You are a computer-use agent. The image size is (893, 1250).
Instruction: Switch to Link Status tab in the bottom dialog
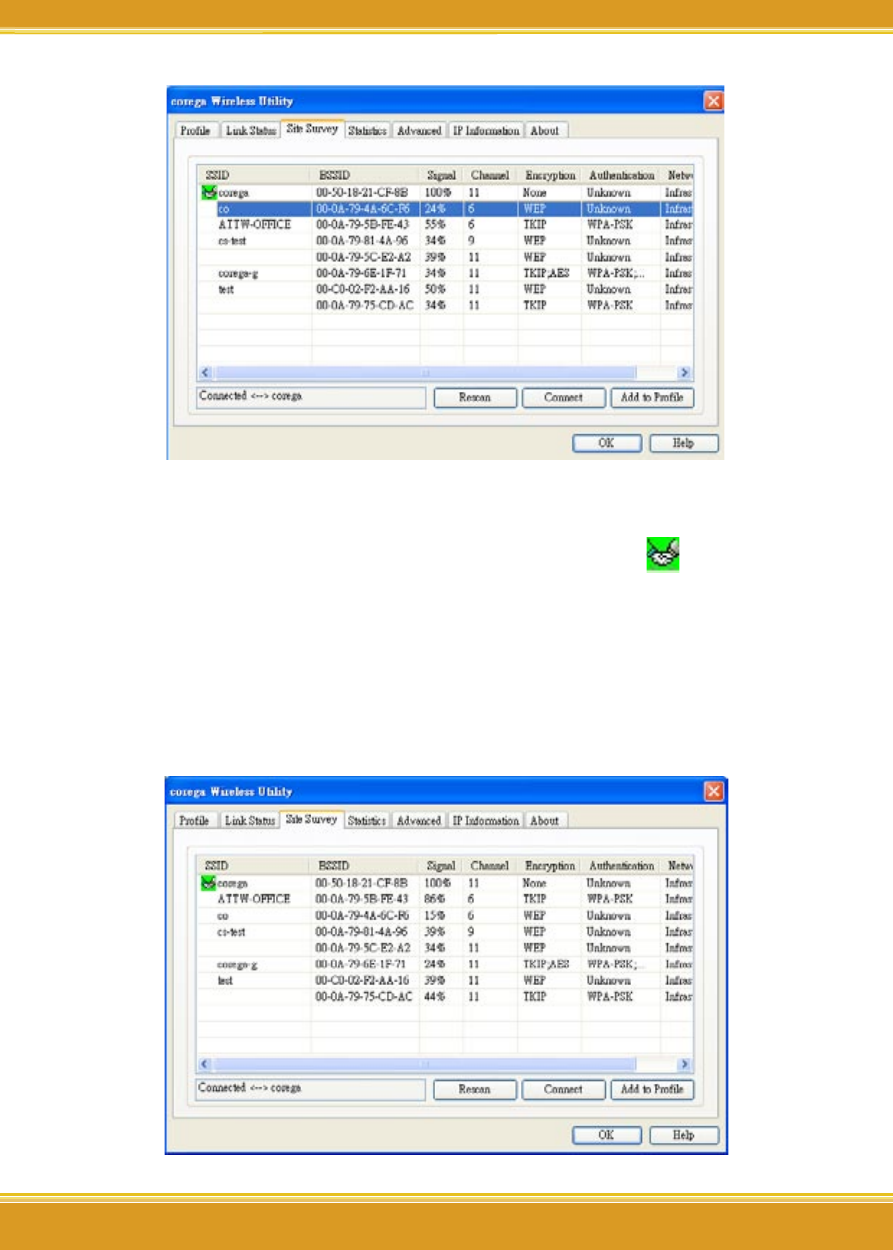(250, 821)
